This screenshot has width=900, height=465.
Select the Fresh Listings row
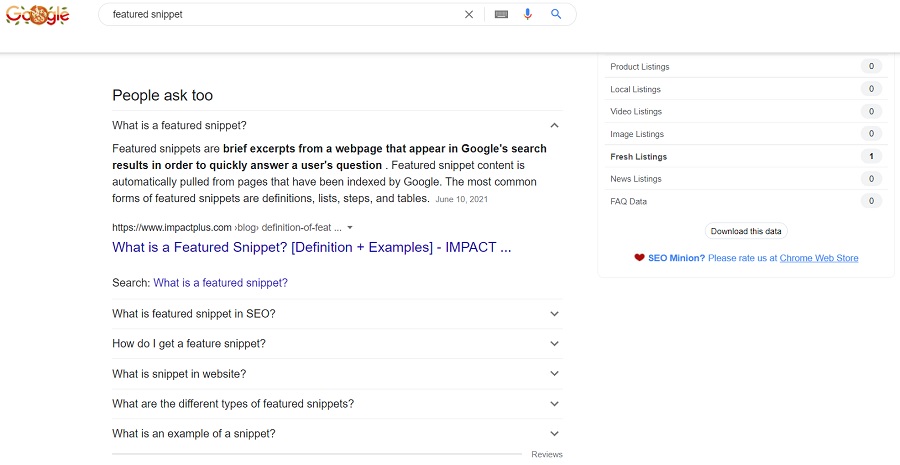(x=745, y=156)
